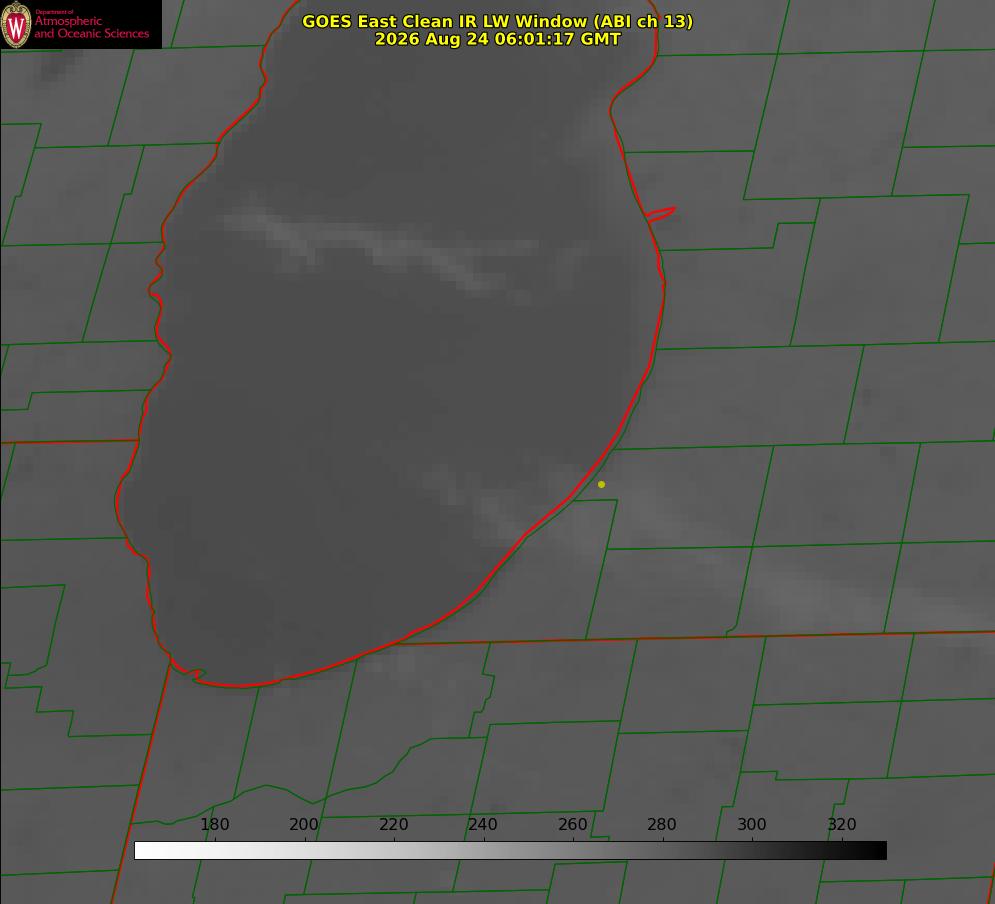Image resolution: width=995 pixels, height=904 pixels.
Task: Click the GOES East Clean IR title
Action: (x=498, y=21)
